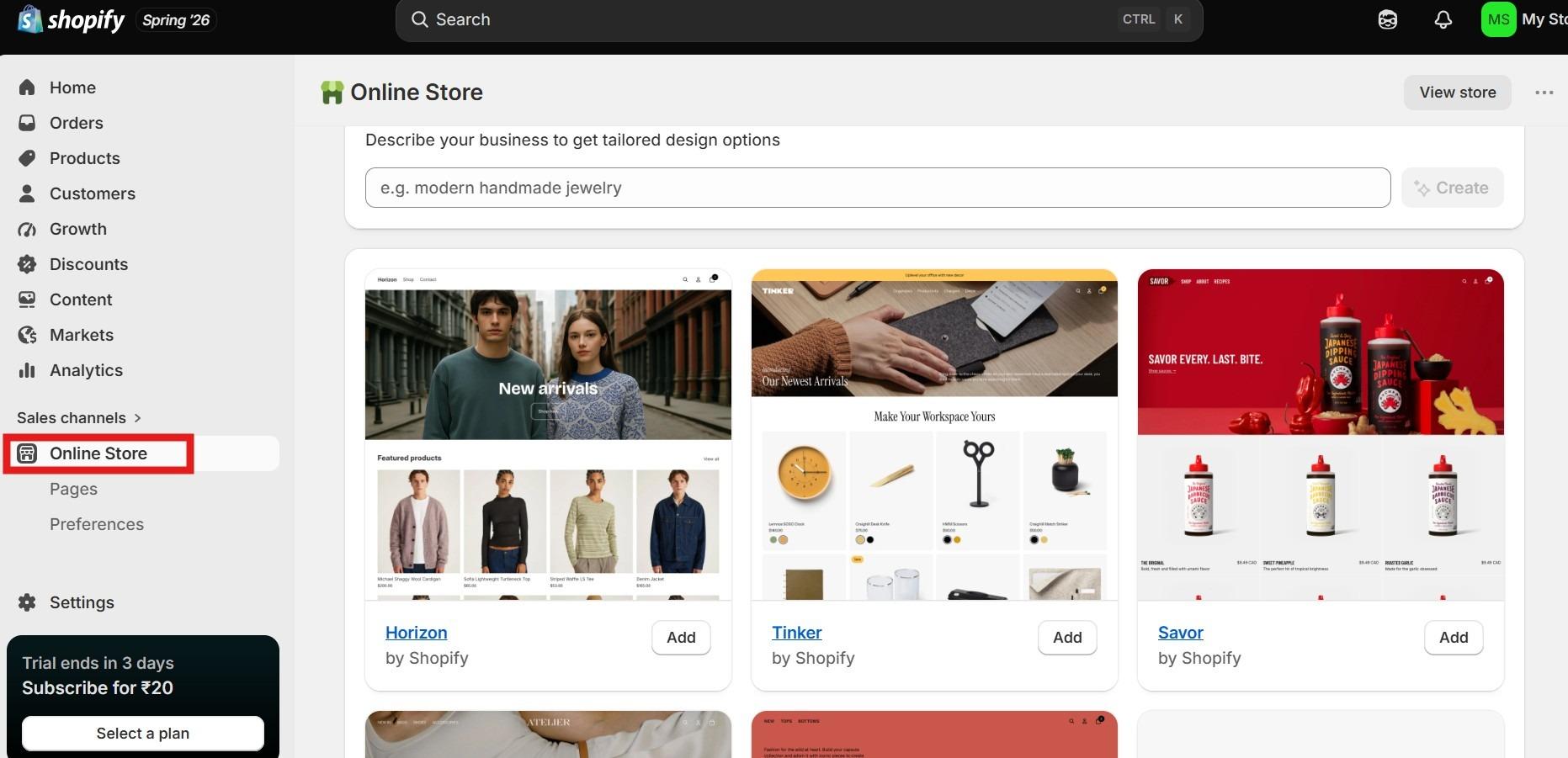Viewport: 1568px width, 758px height.
Task: Open Products in sidebar
Action: [85, 158]
